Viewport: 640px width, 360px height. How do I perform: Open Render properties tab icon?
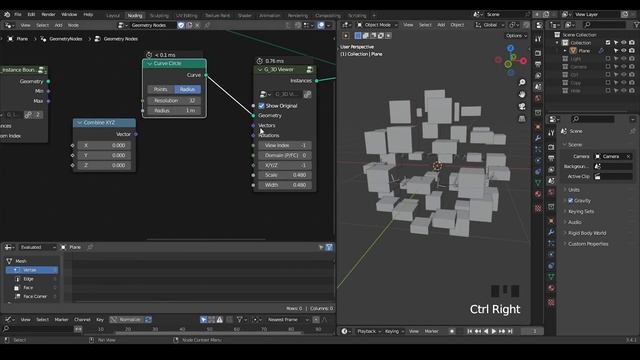(x=551, y=147)
